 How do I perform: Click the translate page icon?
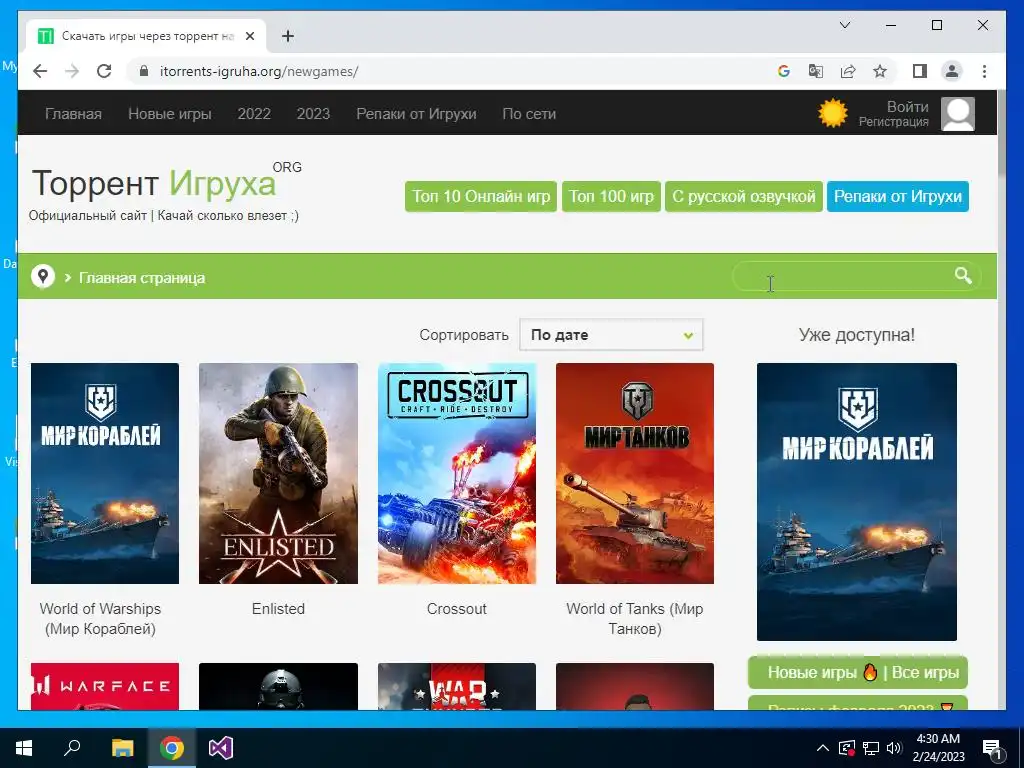pos(816,71)
